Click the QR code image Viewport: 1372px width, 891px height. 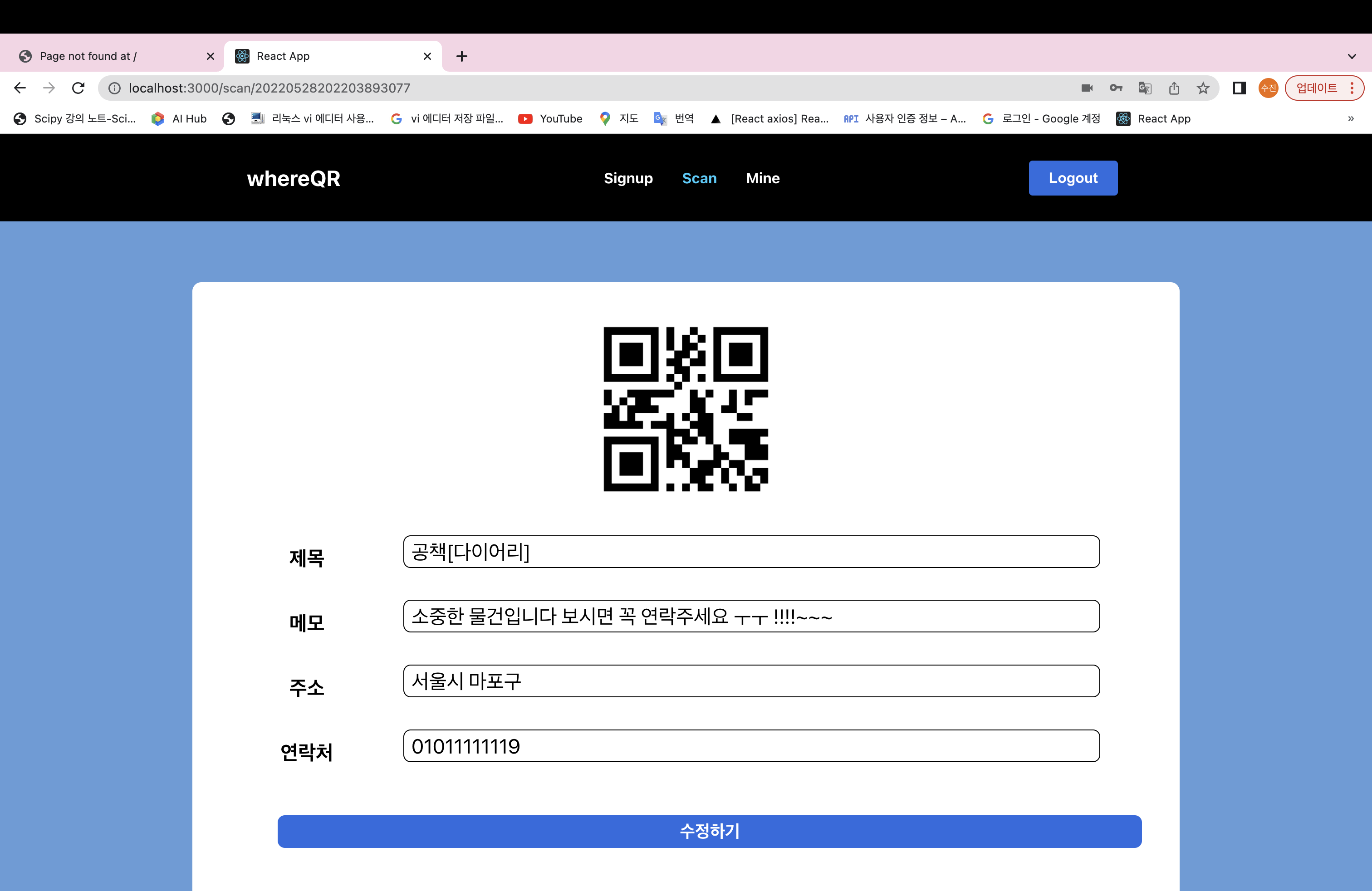[x=686, y=409]
